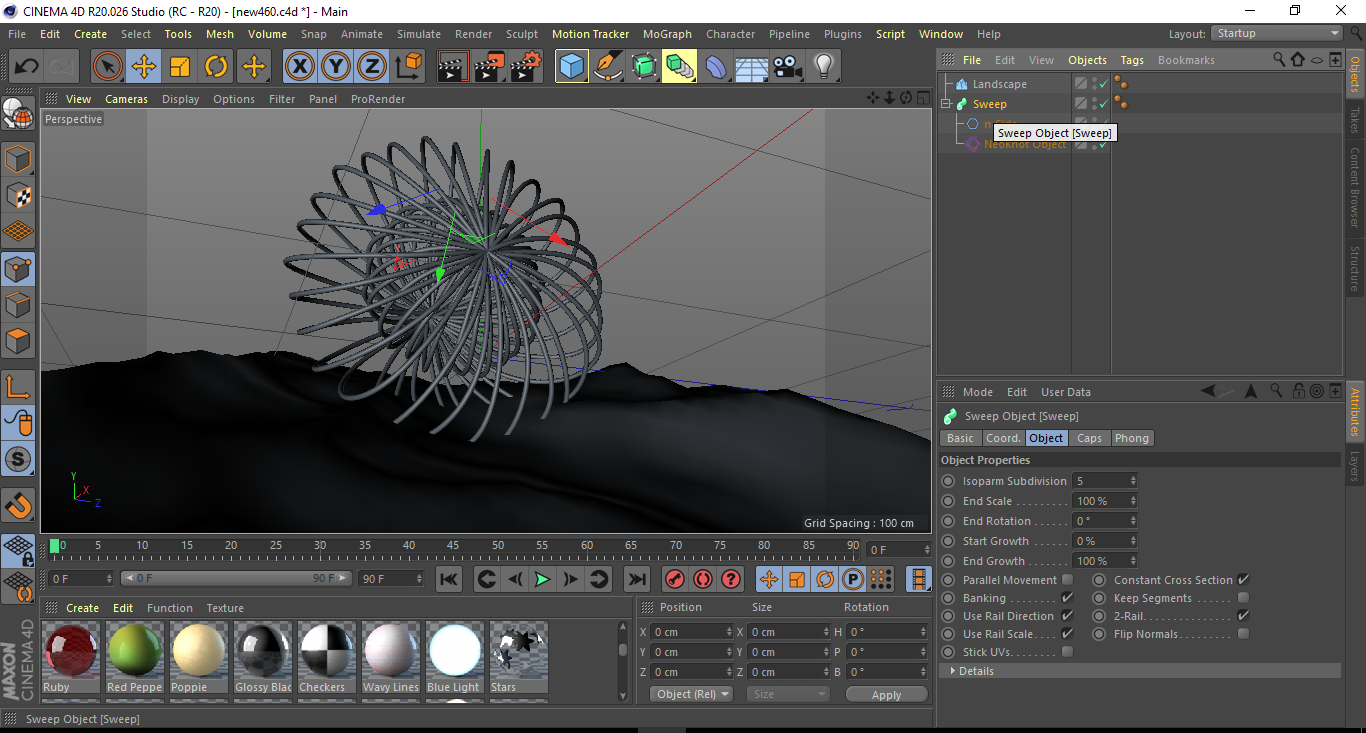Click Apply button in coordinates
1366x733 pixels.
pyautogui.click(x=886, y=695)
